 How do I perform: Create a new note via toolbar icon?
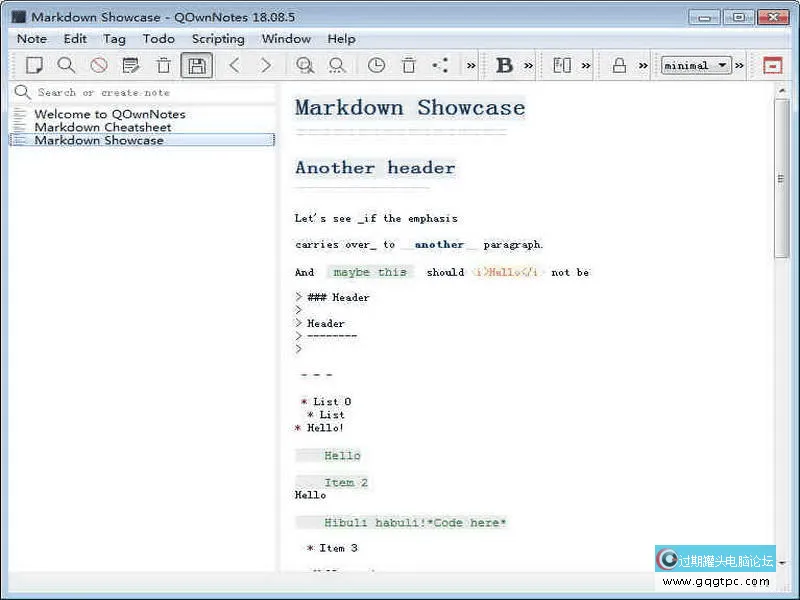[x=34, y=66]
